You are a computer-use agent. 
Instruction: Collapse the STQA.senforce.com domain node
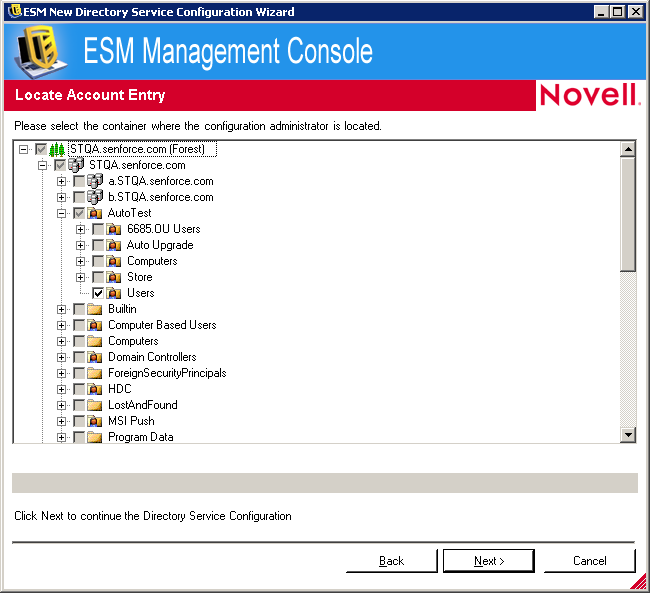pyautogui.click(x=42, y=165)
